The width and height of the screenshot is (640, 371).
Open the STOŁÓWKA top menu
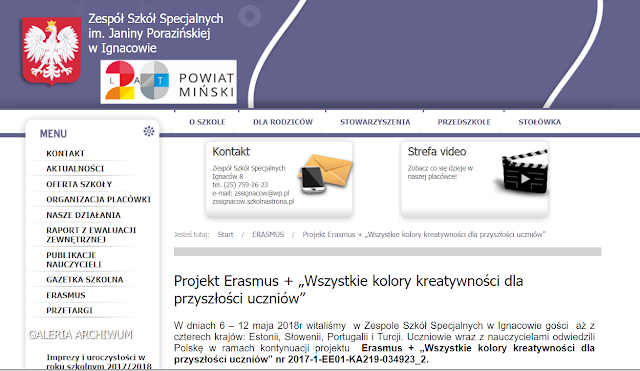coord(540,122)
